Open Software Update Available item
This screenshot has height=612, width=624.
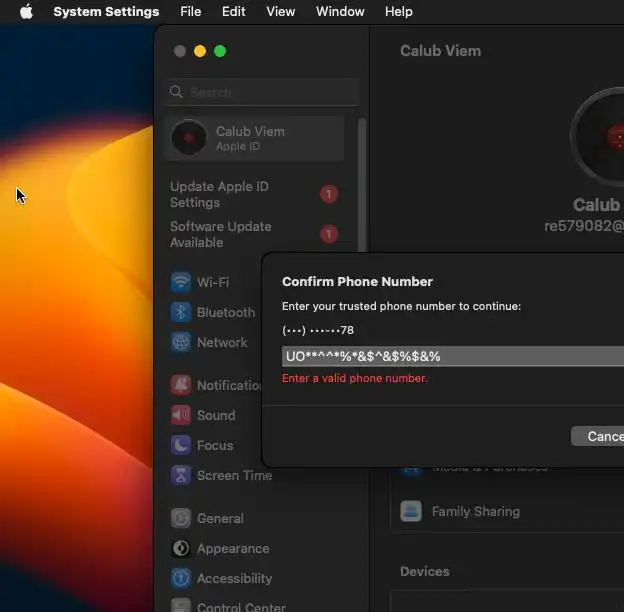254,234
